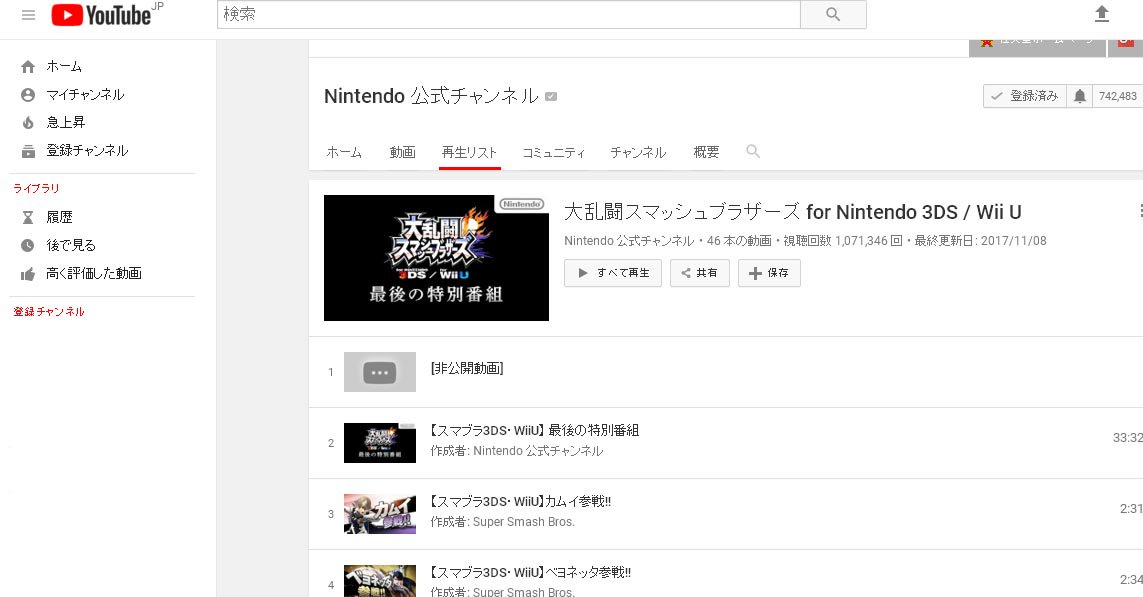1143x597 pixels.
Task: Click Nintendo 公式チャンネル in playlist details line
Action: coord(629,241)
